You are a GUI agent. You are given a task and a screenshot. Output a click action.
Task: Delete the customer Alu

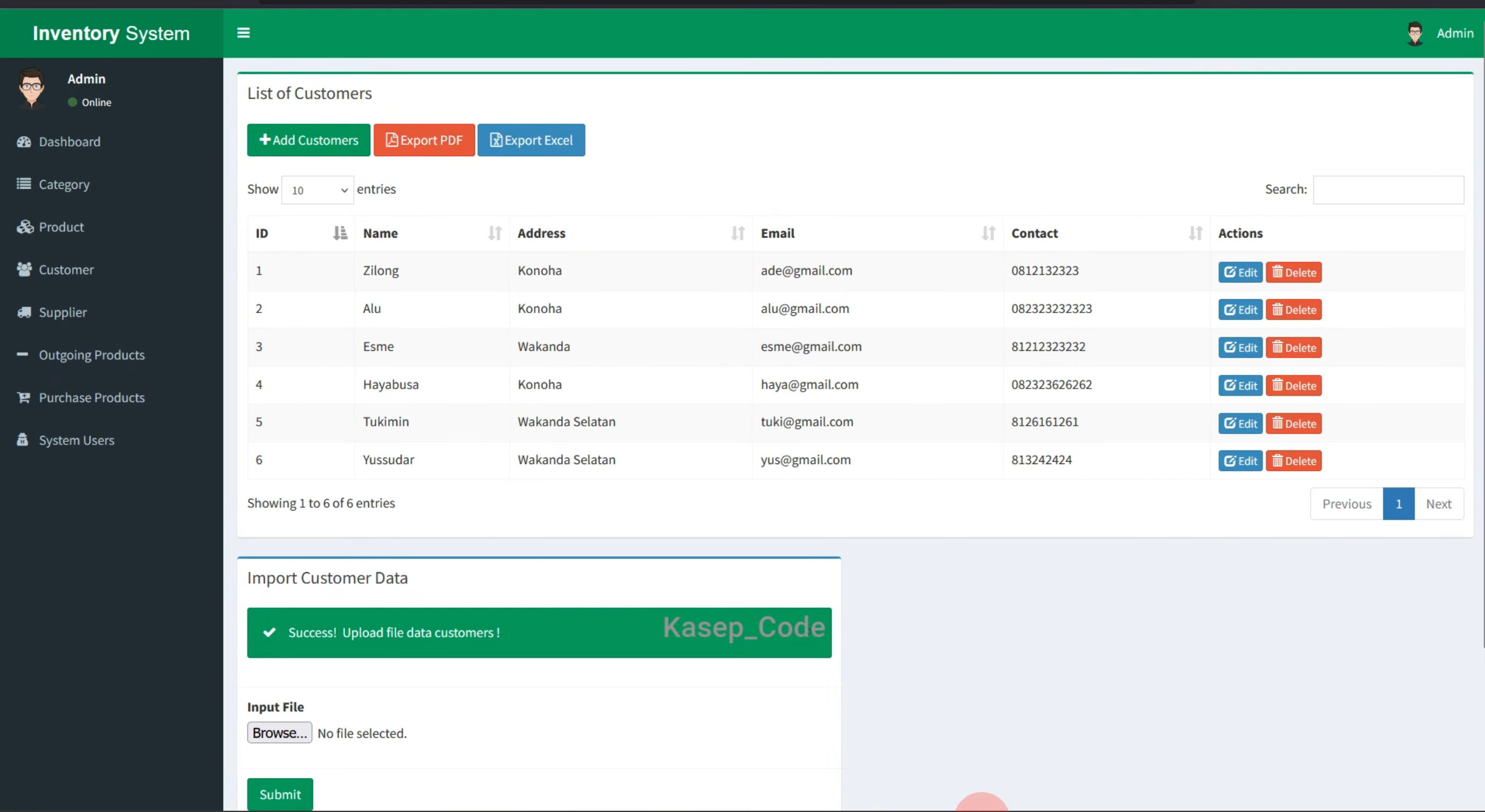point(1294,310)
